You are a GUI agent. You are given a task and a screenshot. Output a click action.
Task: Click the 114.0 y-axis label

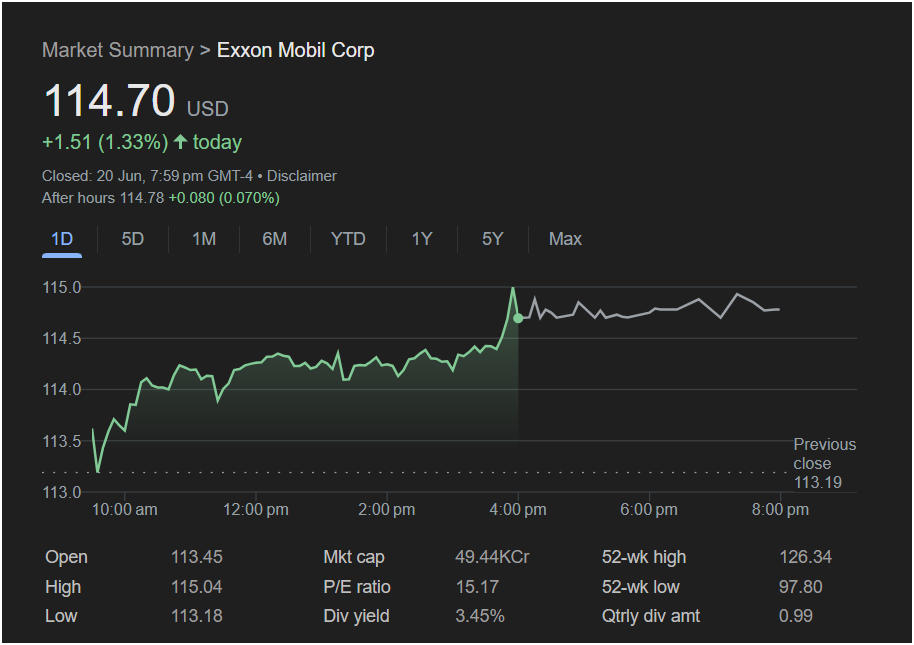click(62, 389)
